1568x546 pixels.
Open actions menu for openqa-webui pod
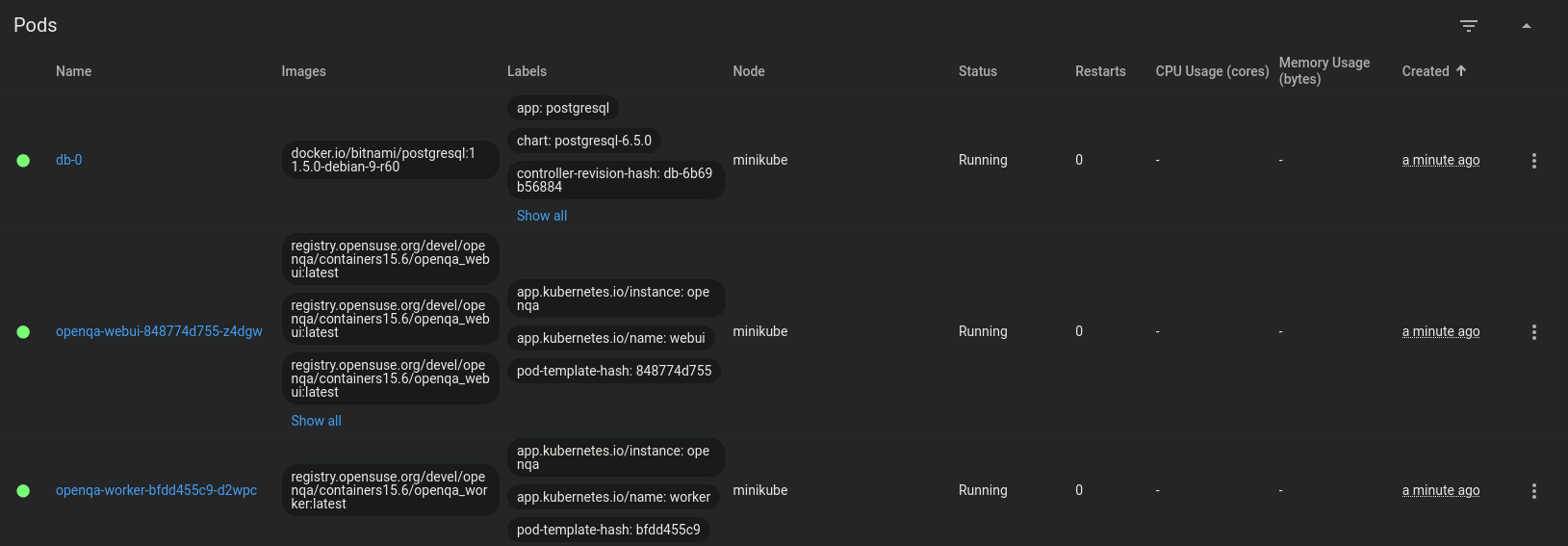tap(1533, 332)
